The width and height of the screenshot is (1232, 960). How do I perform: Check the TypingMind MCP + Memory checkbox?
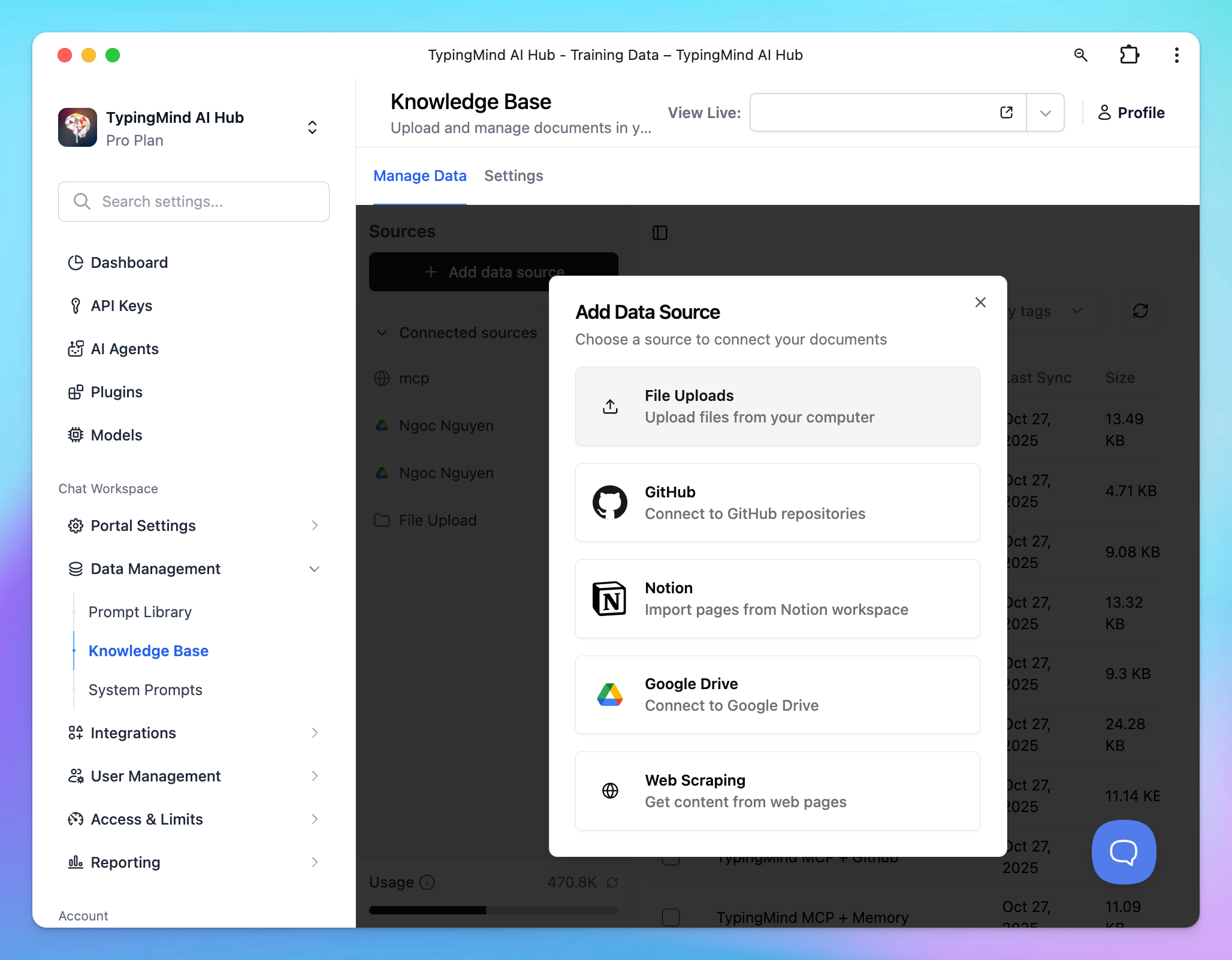point(671,917)
